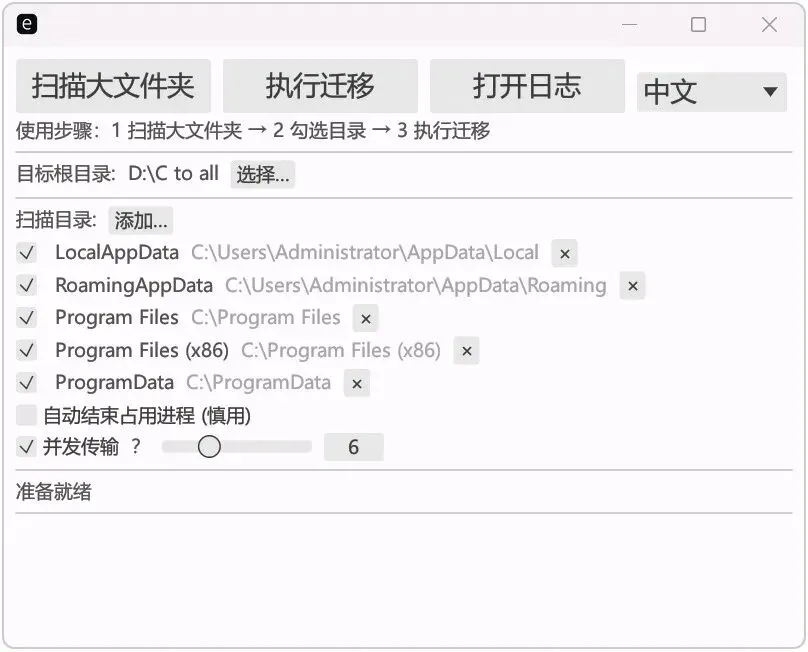
Task: Remove the LocalAppData scan directory entry
Action: [564, 253]
